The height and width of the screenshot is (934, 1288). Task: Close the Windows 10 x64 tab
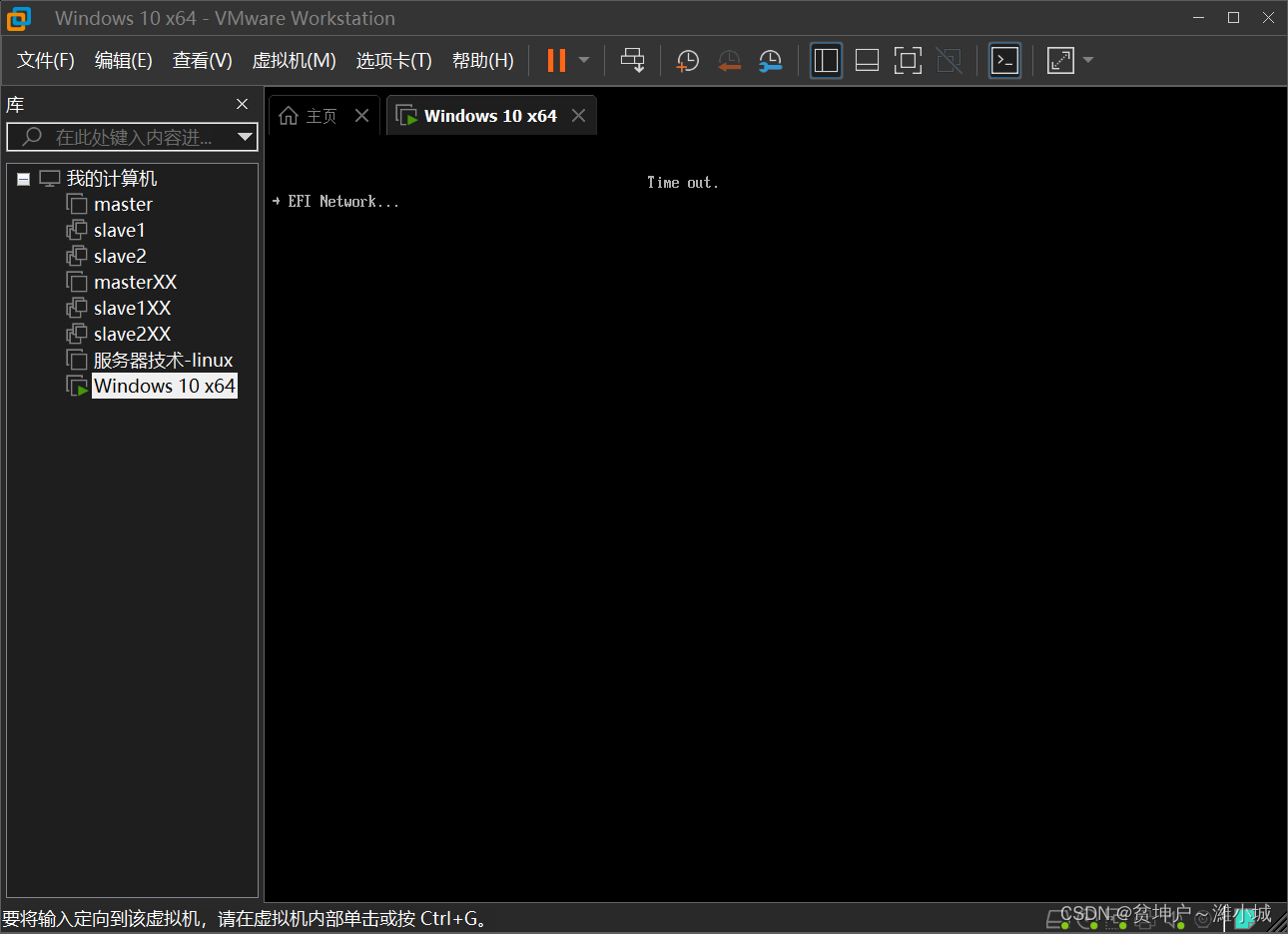(x=578, y=116)
